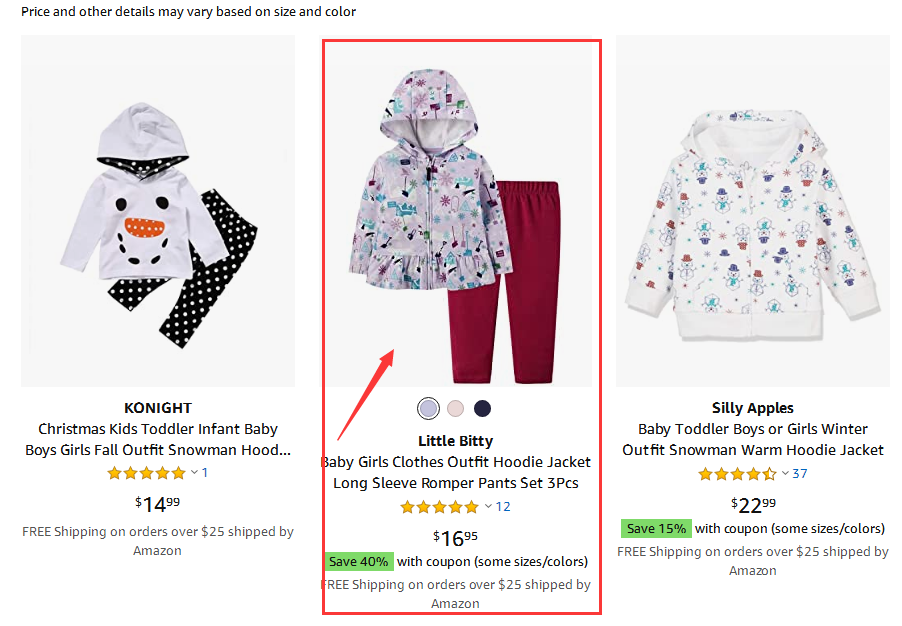Click the $14.99 price of KONIGHT outfit
Viewport: 902px width, 626px height.
pos(158,503)
